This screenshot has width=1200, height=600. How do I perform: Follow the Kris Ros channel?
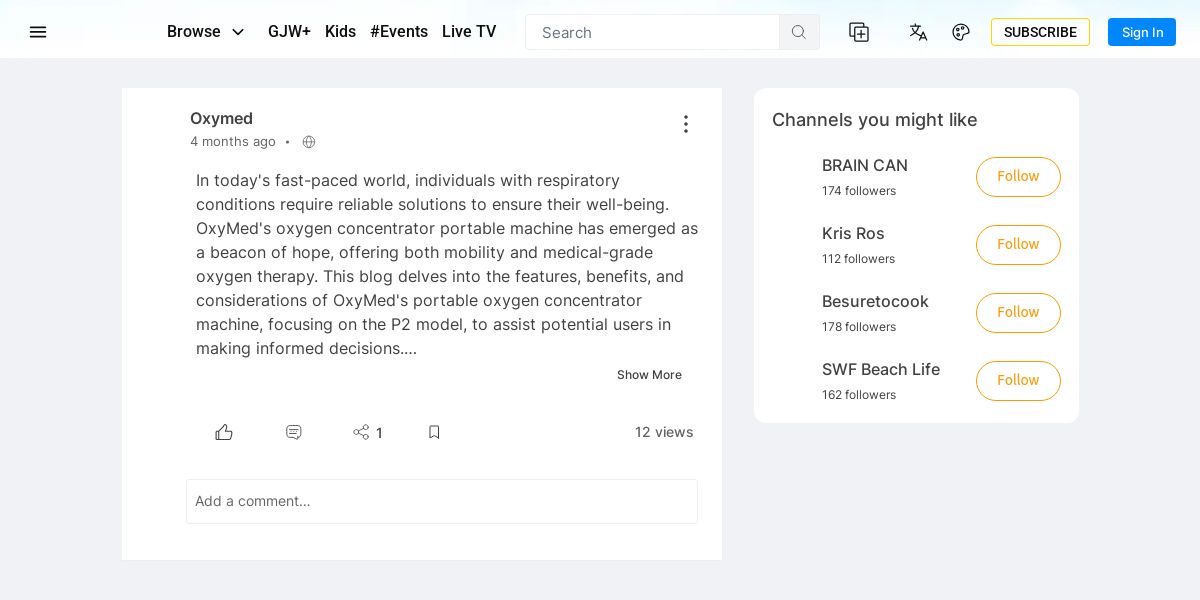coord(1018,245)
